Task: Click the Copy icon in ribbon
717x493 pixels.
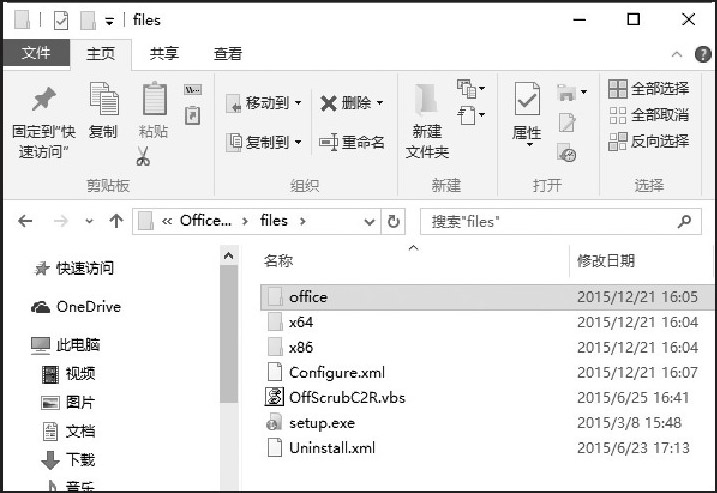Action: point(103,100)
